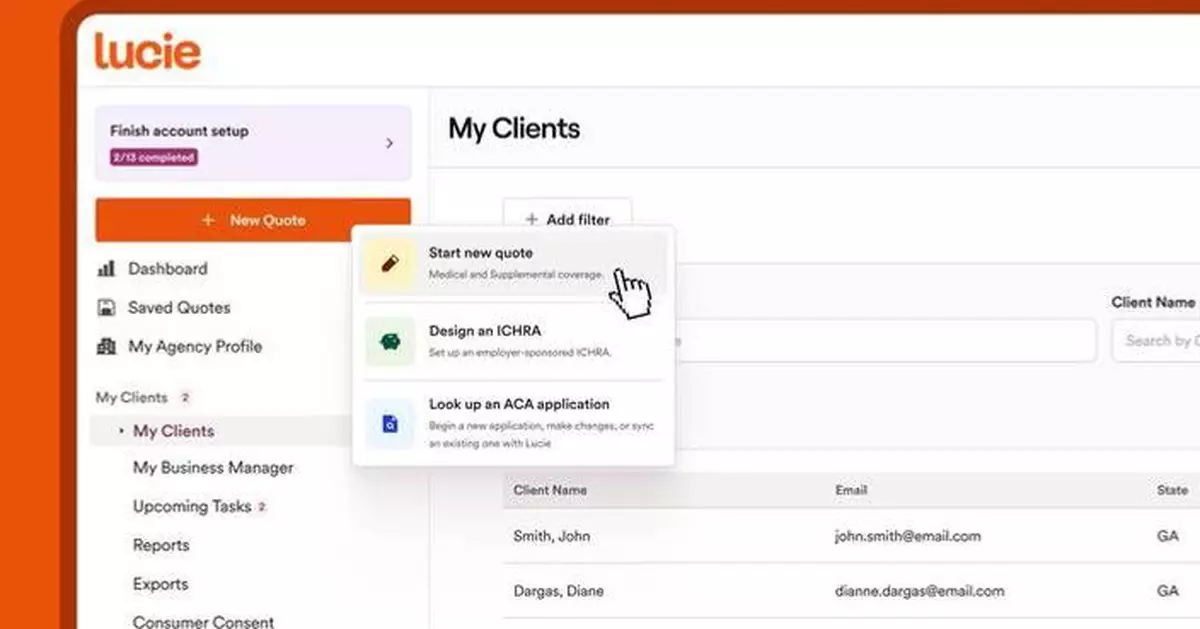
Task: Click the Lucie logo
Action: (147, 51)
